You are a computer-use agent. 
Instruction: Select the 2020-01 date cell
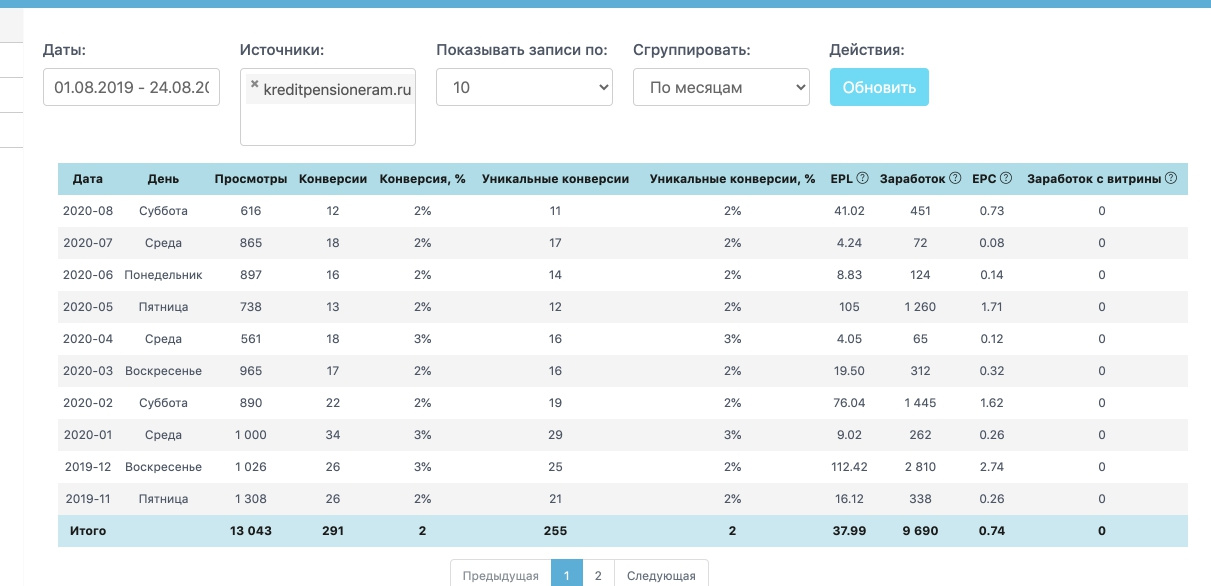click(x=88, y=435)
